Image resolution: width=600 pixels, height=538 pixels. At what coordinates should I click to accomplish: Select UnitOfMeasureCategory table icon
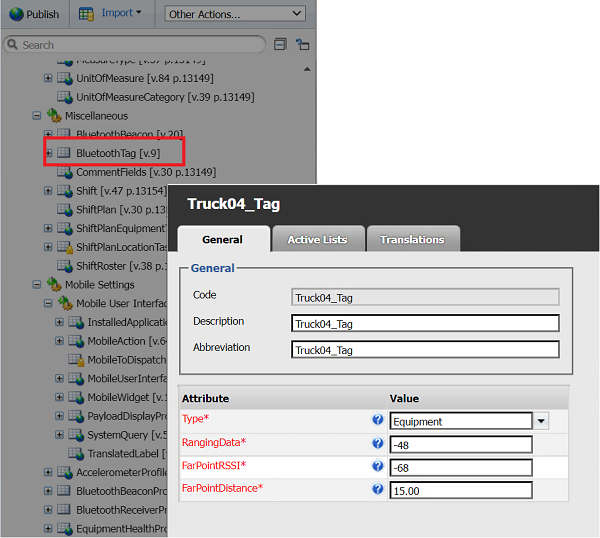coord(65,97)
